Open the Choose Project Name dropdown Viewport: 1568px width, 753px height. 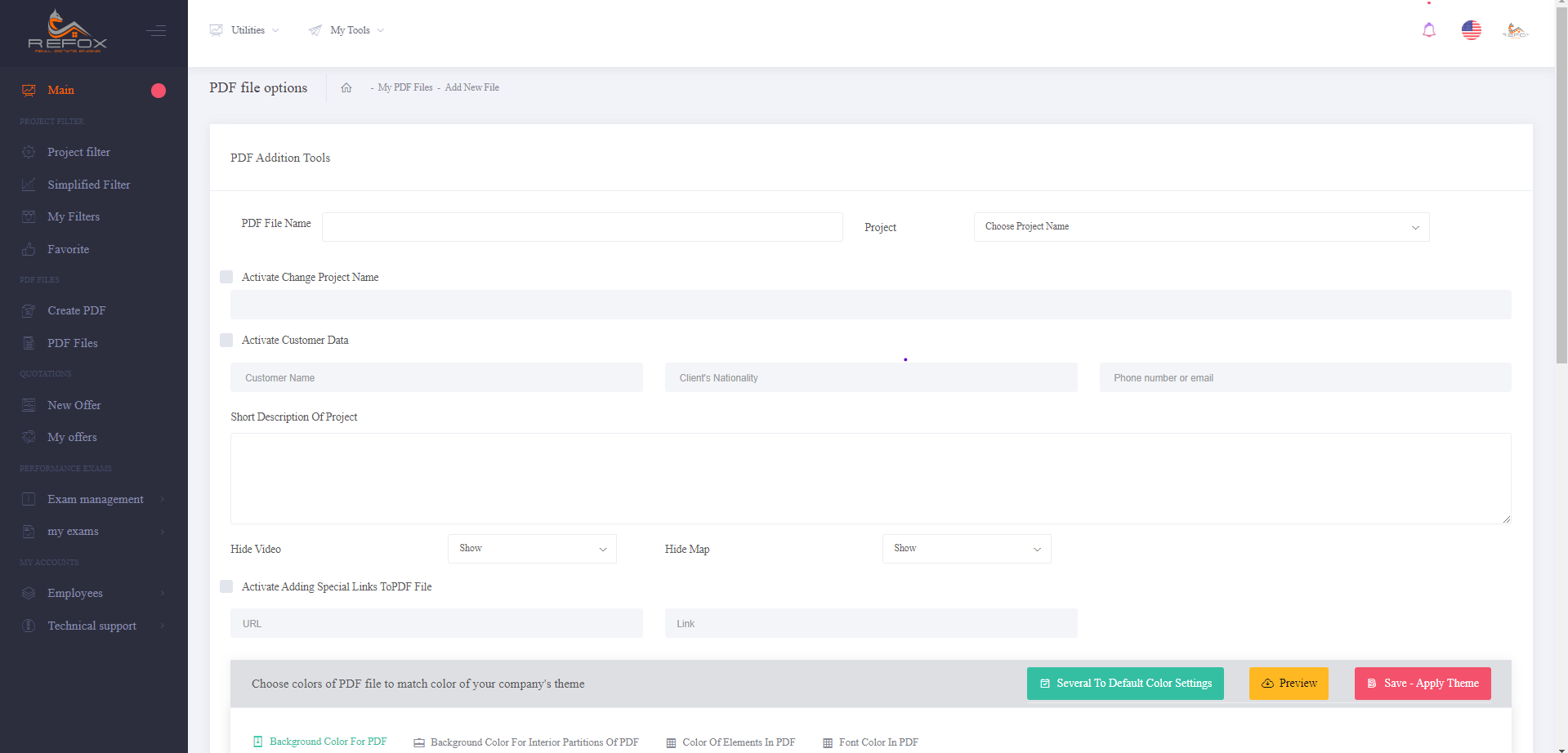click(x=1201, y=227)
